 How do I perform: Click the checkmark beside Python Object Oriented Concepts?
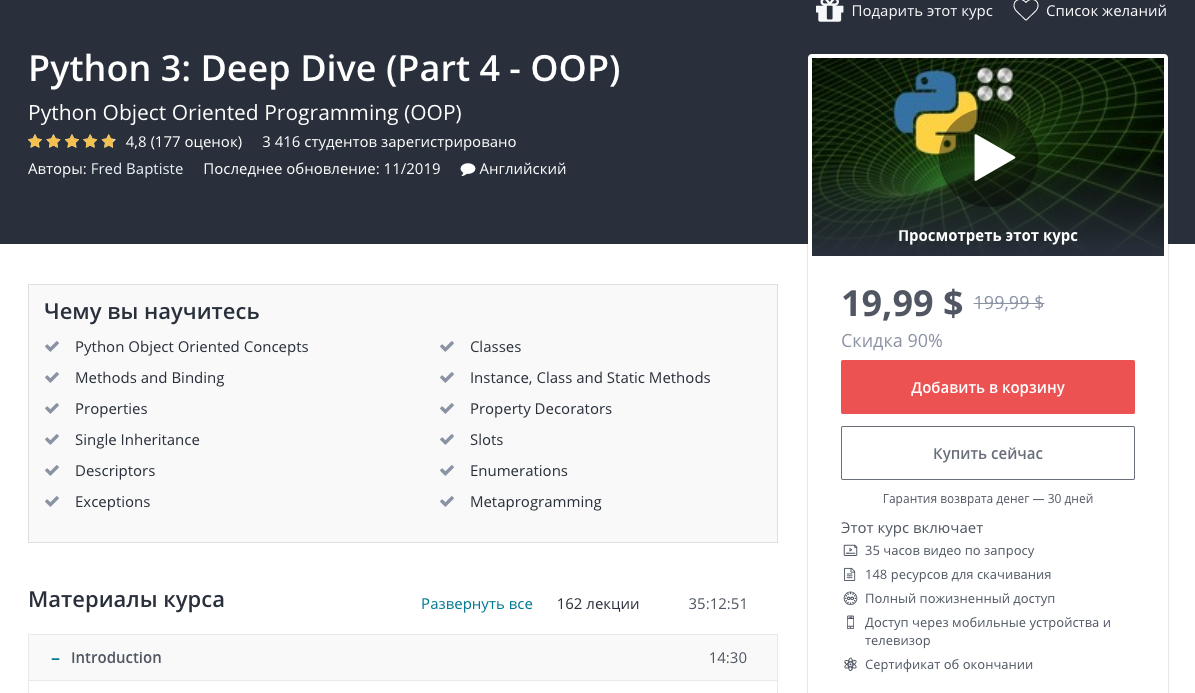(53, 347)
